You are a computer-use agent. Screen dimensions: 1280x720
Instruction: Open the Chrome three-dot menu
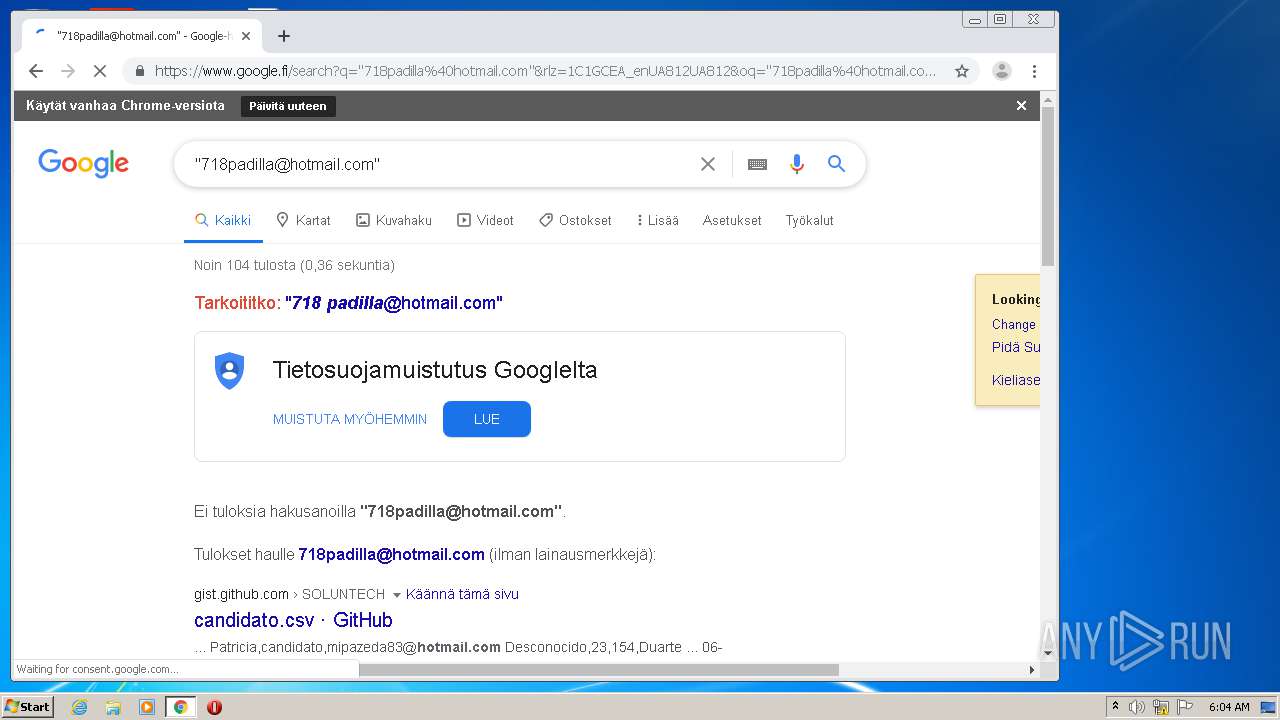click(x=1034, y=71)
